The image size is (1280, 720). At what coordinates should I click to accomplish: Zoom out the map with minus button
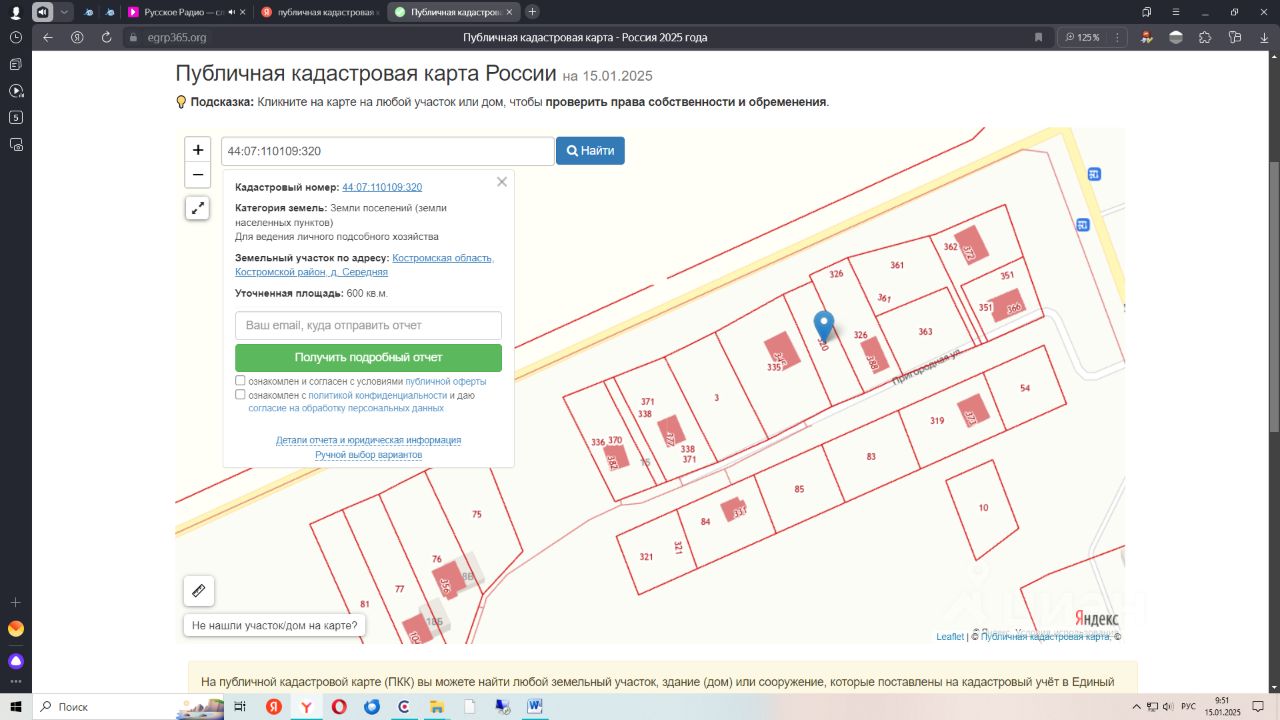pos(198,175)
